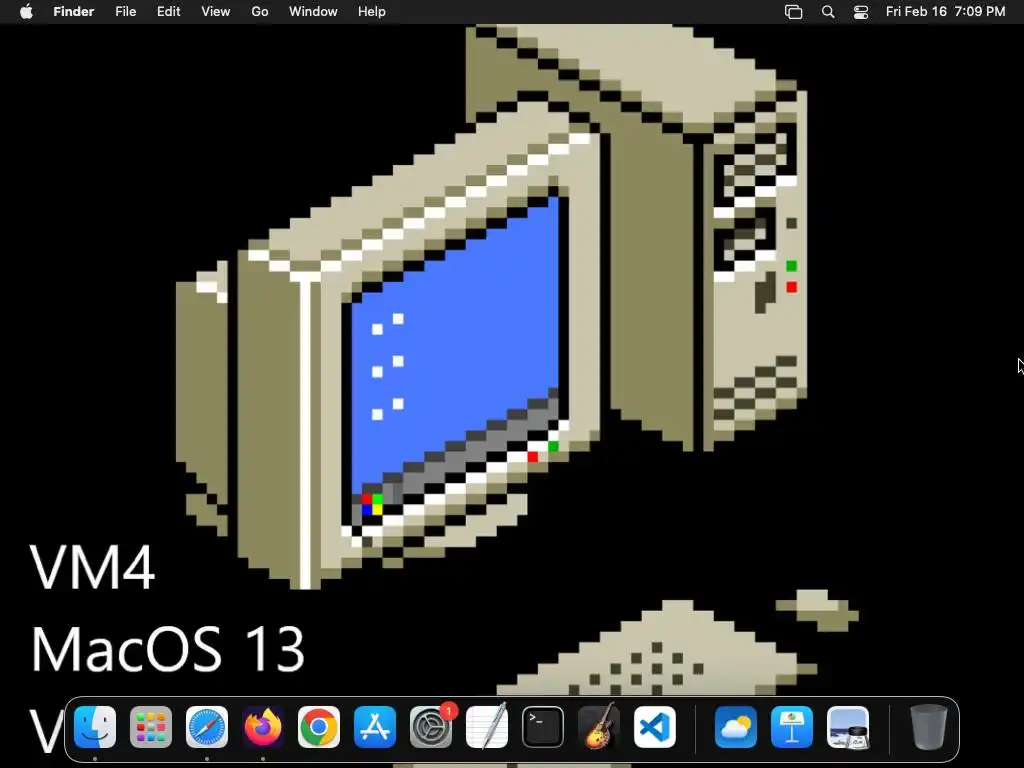Launch Safari from the Dock
The width and height of the screenshot is (1024, 768).
[207, 727]
